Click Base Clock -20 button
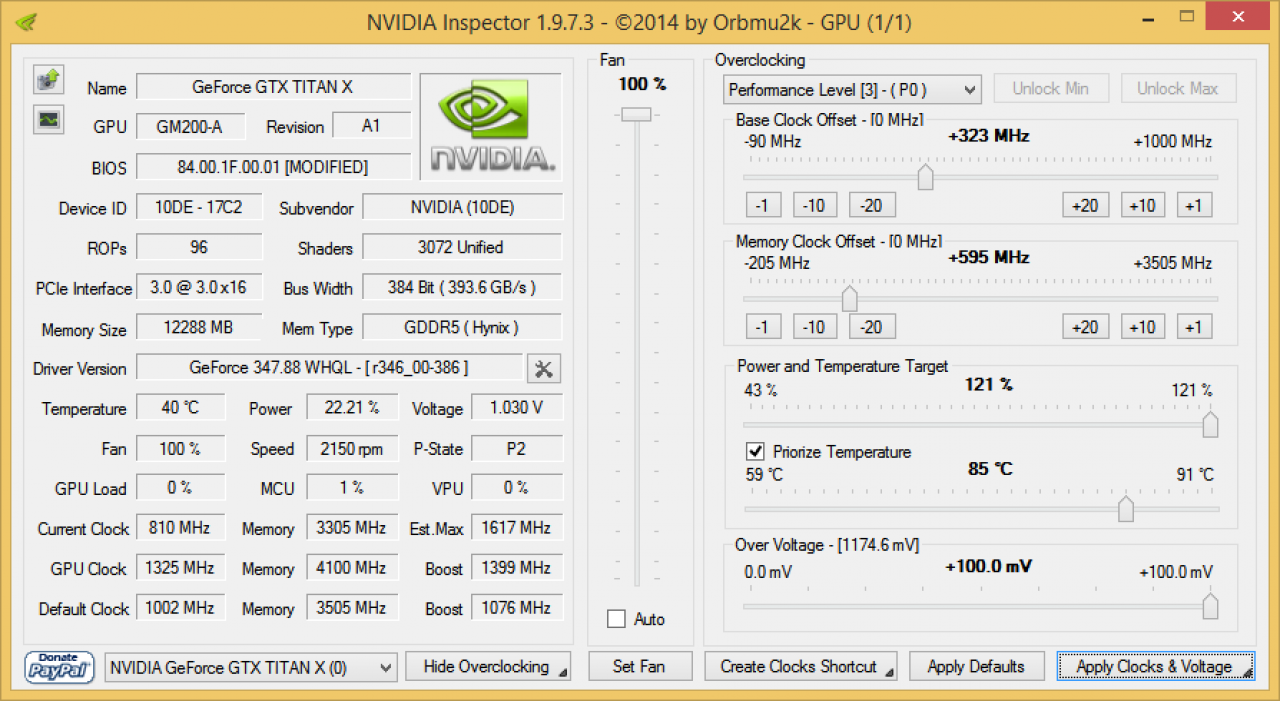 tap(872, 205)
